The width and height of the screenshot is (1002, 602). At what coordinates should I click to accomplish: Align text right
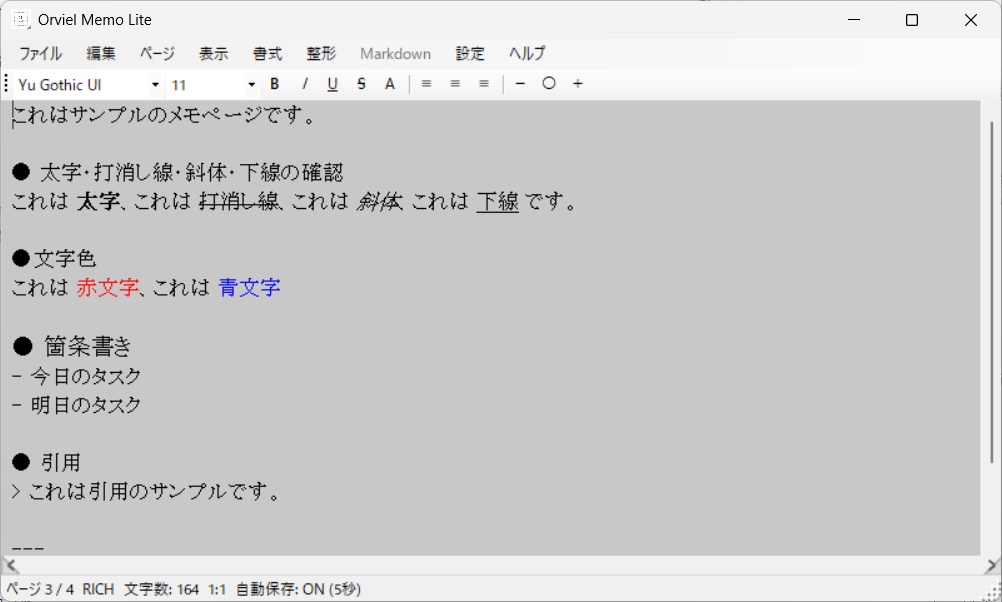[x=484, y=84]
